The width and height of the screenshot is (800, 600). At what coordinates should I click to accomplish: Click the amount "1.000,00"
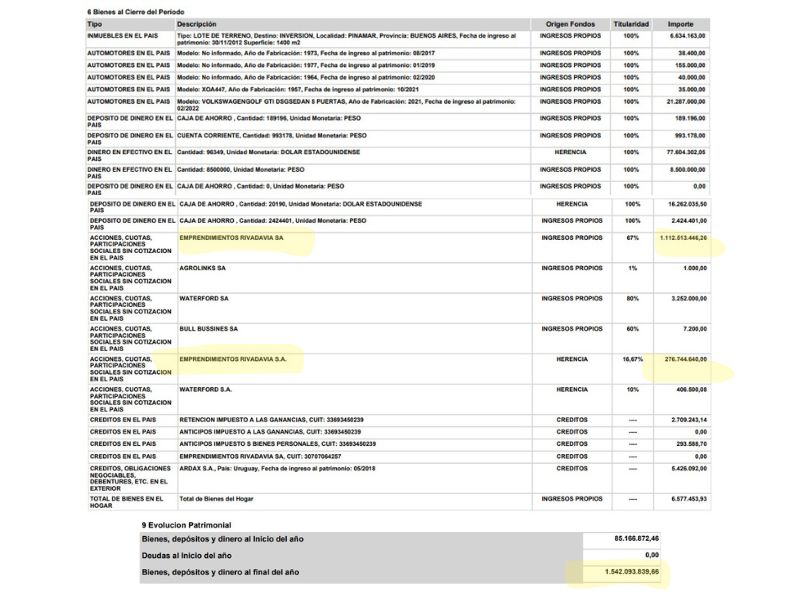pos(695,268)
